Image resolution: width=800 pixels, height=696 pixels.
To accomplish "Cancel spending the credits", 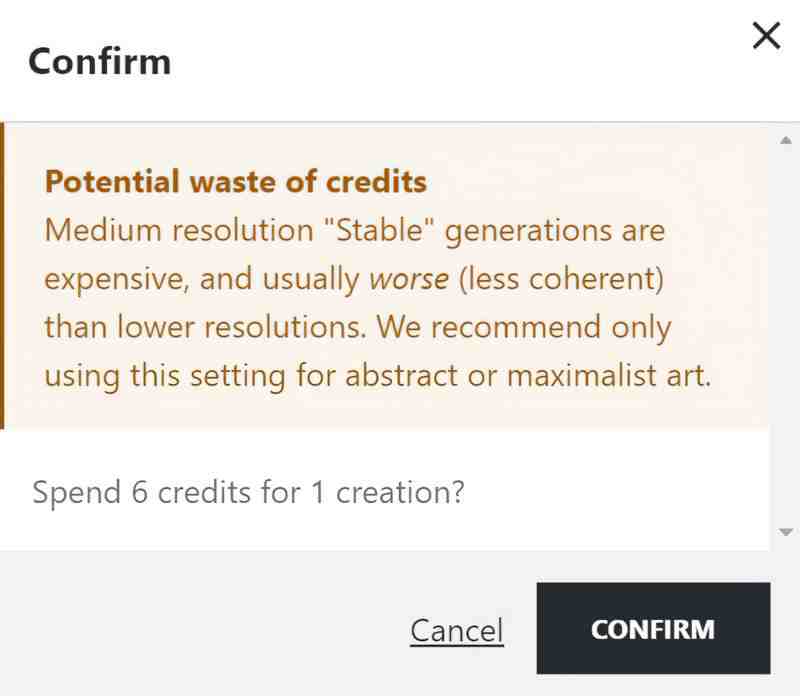I will click(x=457, y=631).
